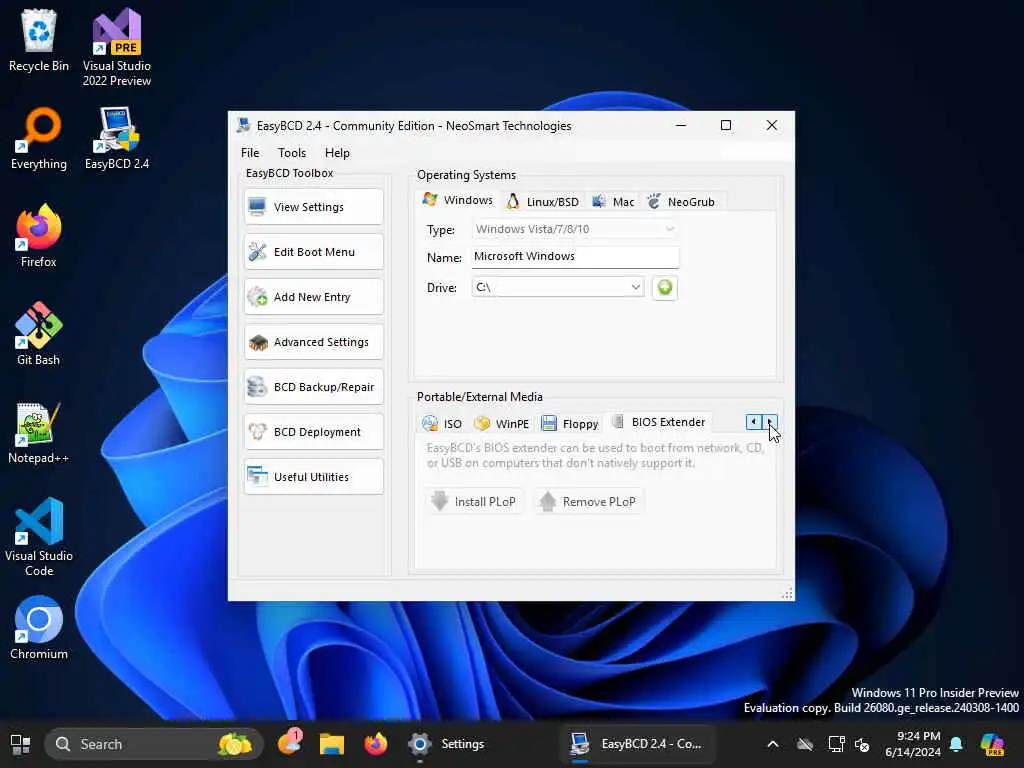Click the taskbar Search box
Image resolution: width=1024 pixels, height=768 pixels.
pyautogui.click(x=153, y=744)
